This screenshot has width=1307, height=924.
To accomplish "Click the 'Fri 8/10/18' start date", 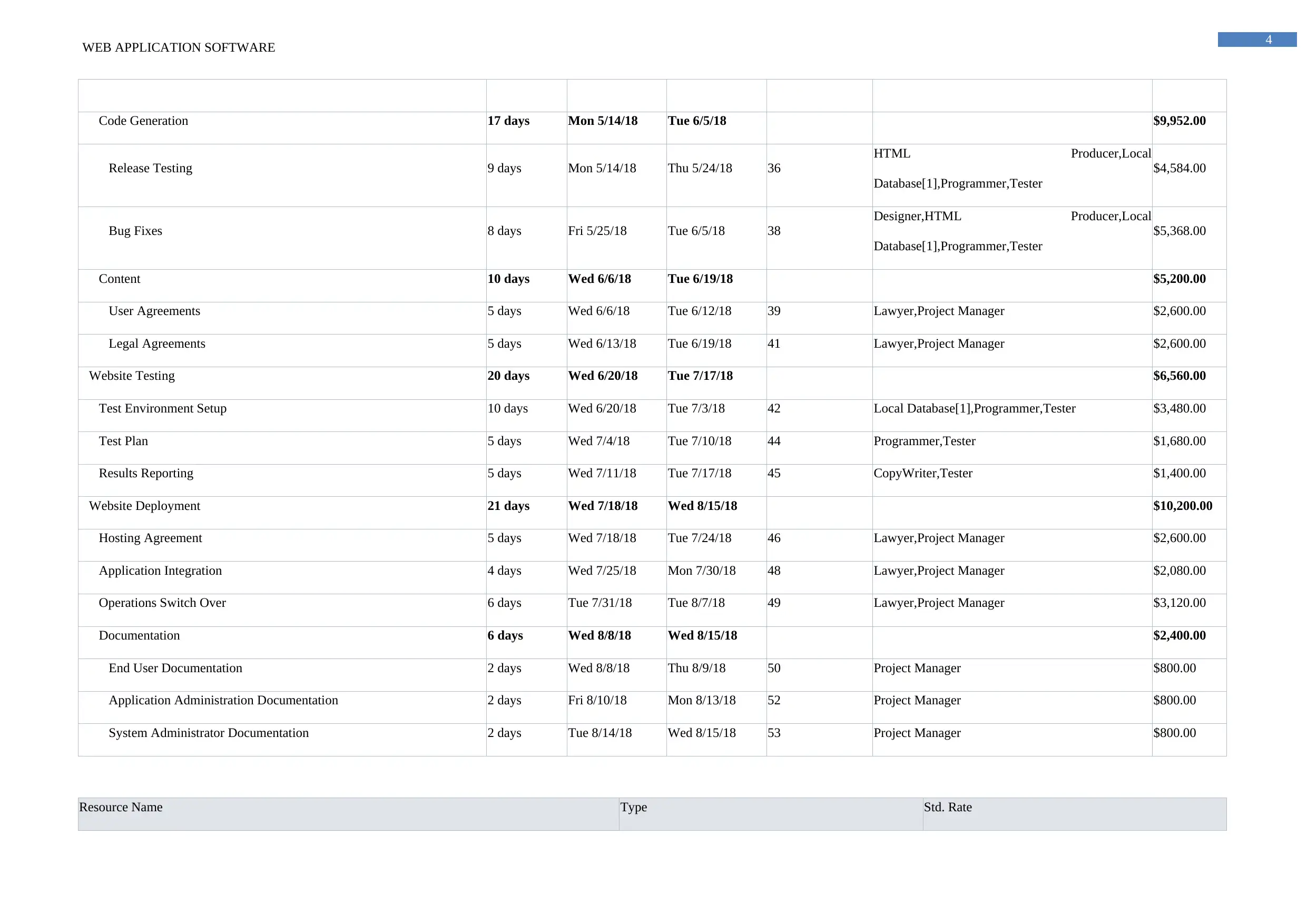I will tap(597, 700).
